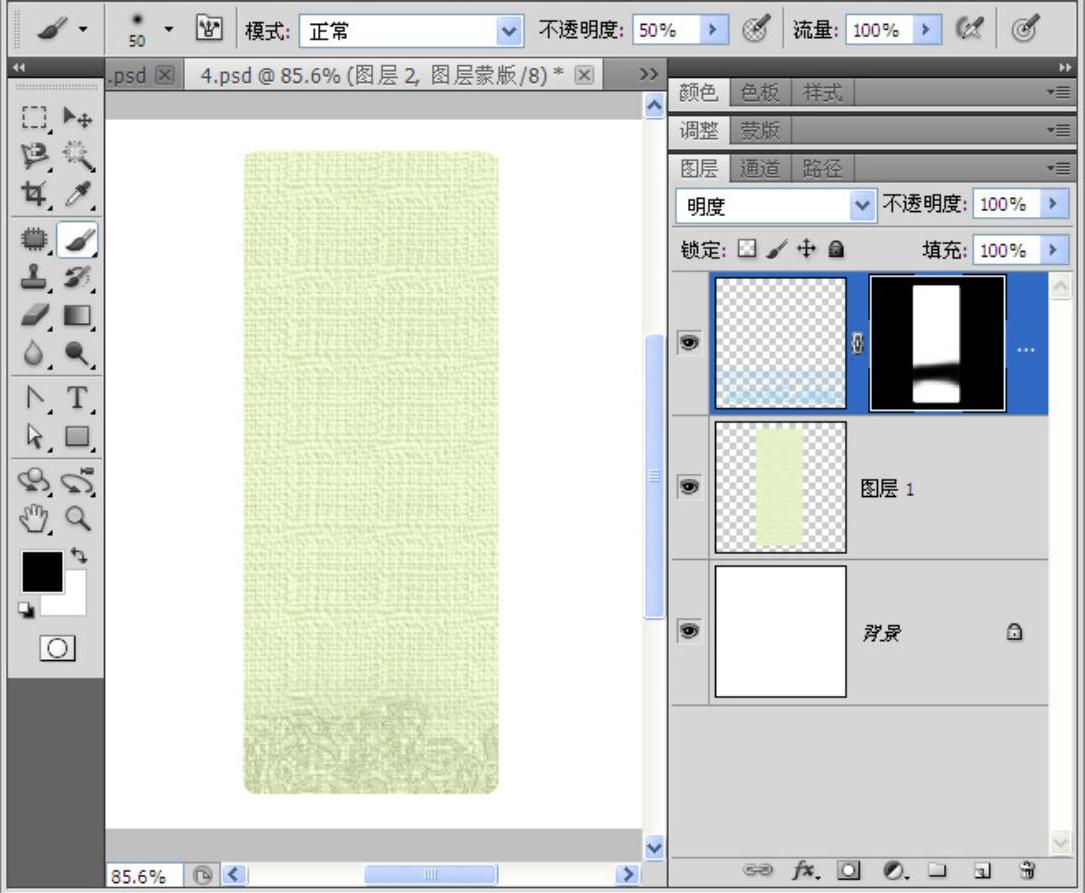Select the Crop tool
Viewport: 1085px width, 893px height.
coord(34,194)
